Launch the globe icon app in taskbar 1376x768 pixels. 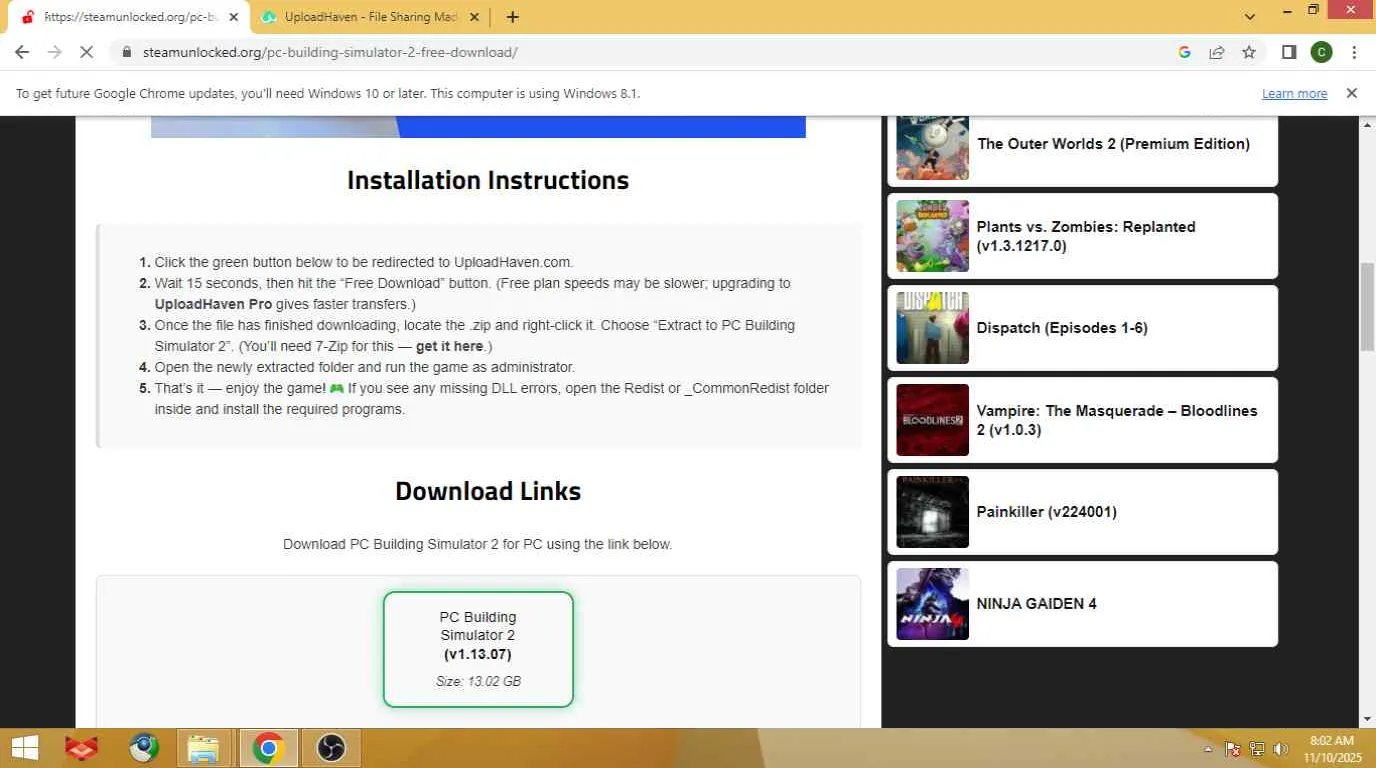pos(144,748)
